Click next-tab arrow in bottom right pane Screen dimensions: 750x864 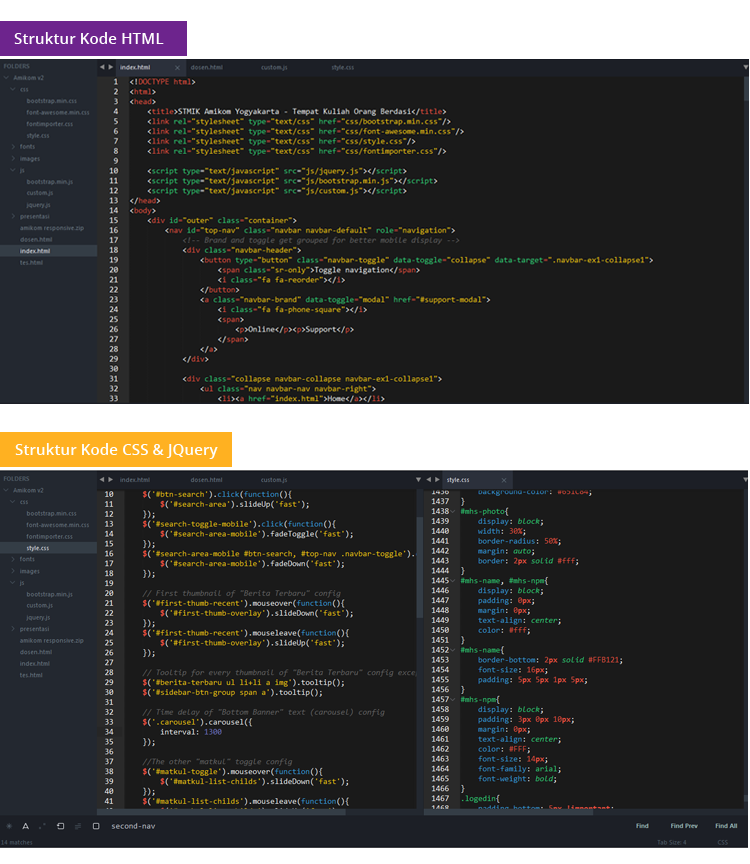(437, 480)
